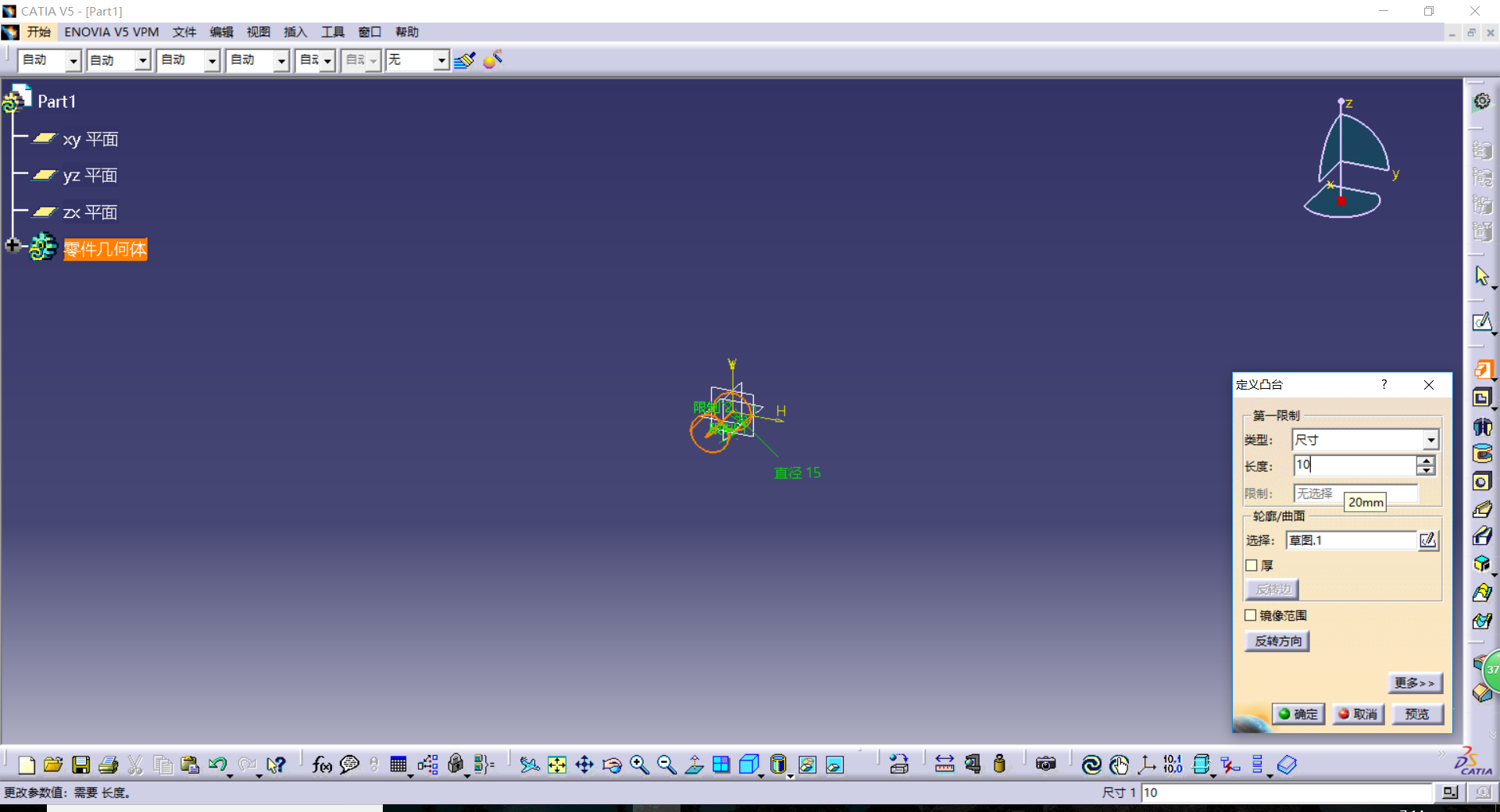Click the Fly mode airplane icon
Screen dimensions: 1500x812
[x=530, y=765]
